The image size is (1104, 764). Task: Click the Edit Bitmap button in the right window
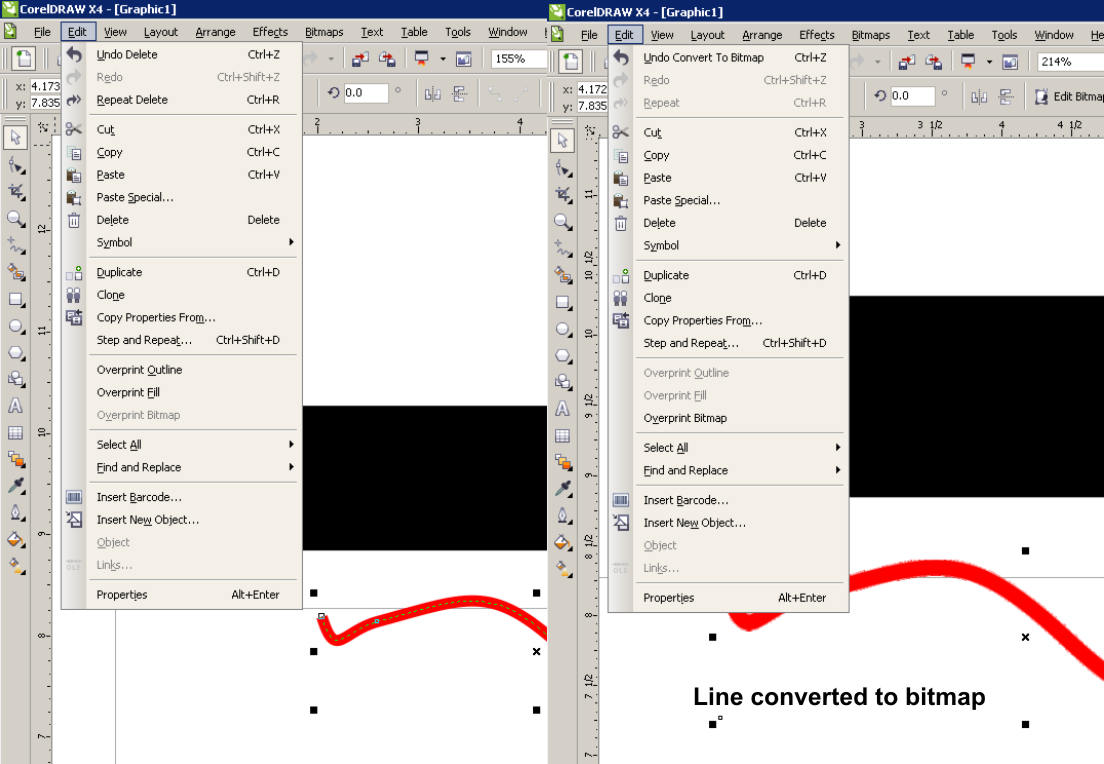[x=1063, y=96]
